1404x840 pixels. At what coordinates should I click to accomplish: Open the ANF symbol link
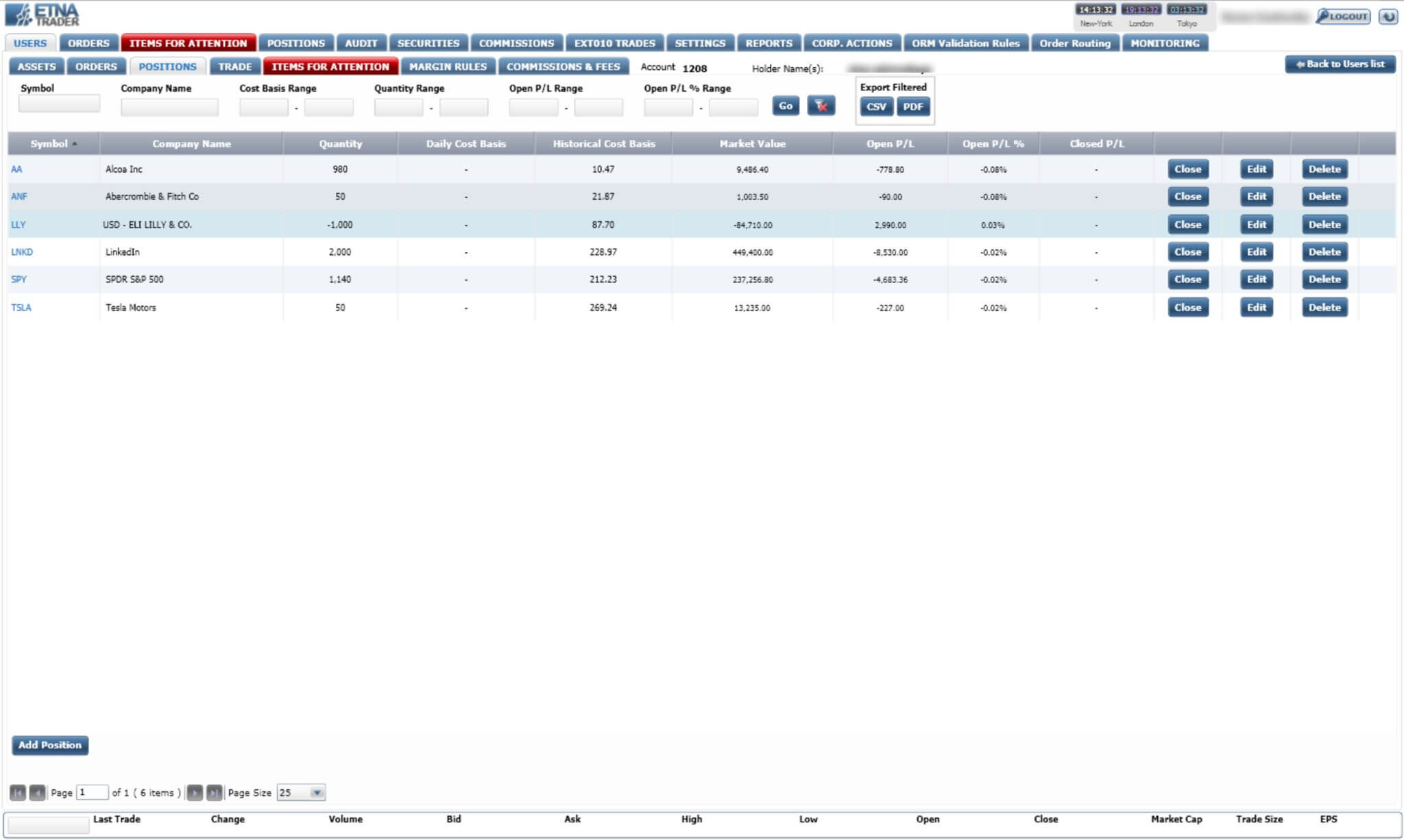tap(19, 197)
